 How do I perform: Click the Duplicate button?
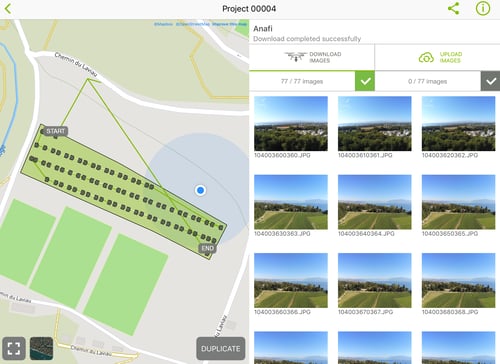[221, 348]
